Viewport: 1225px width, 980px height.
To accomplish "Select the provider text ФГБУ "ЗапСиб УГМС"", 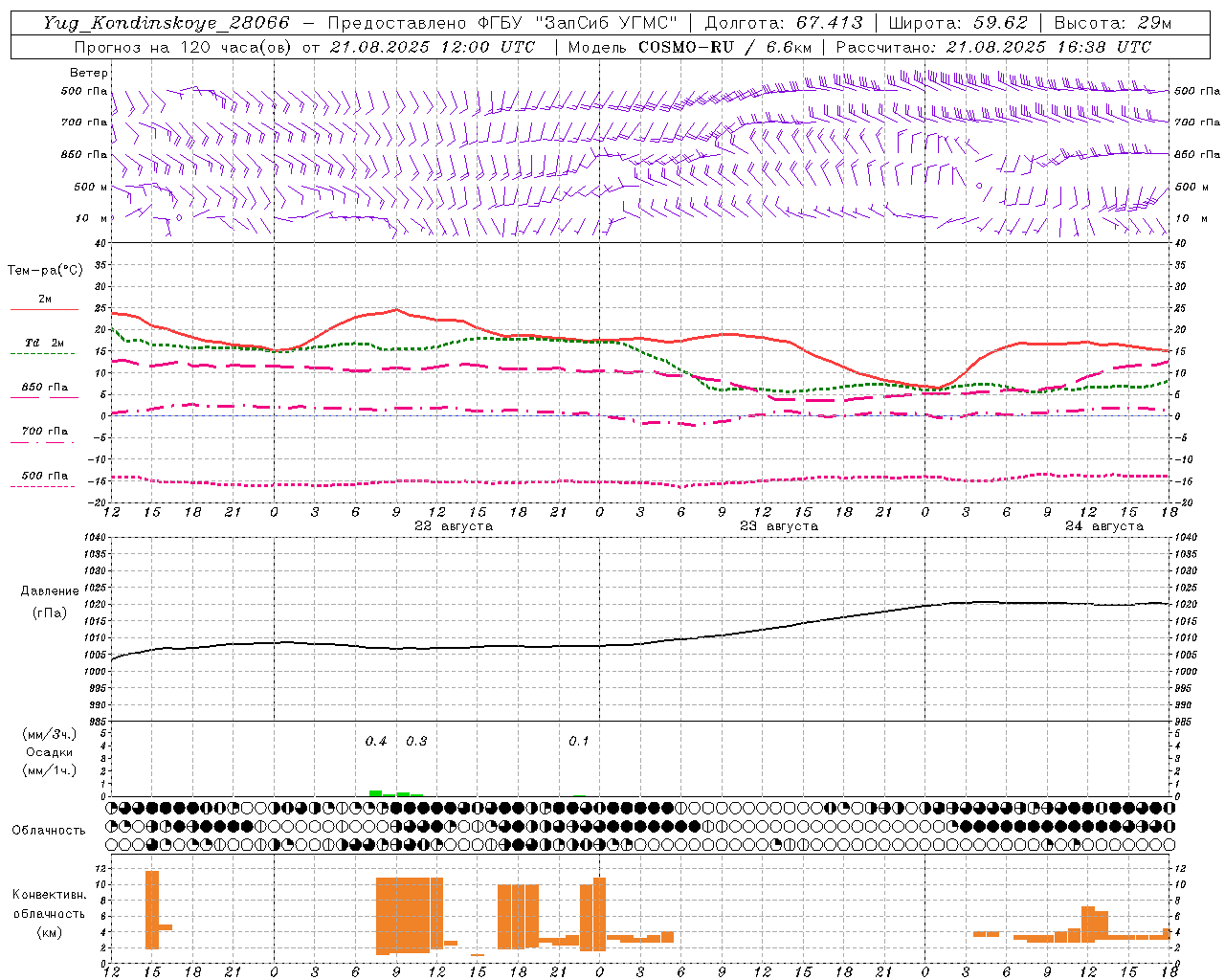I will pyautogui.click(x=576, y=23).
